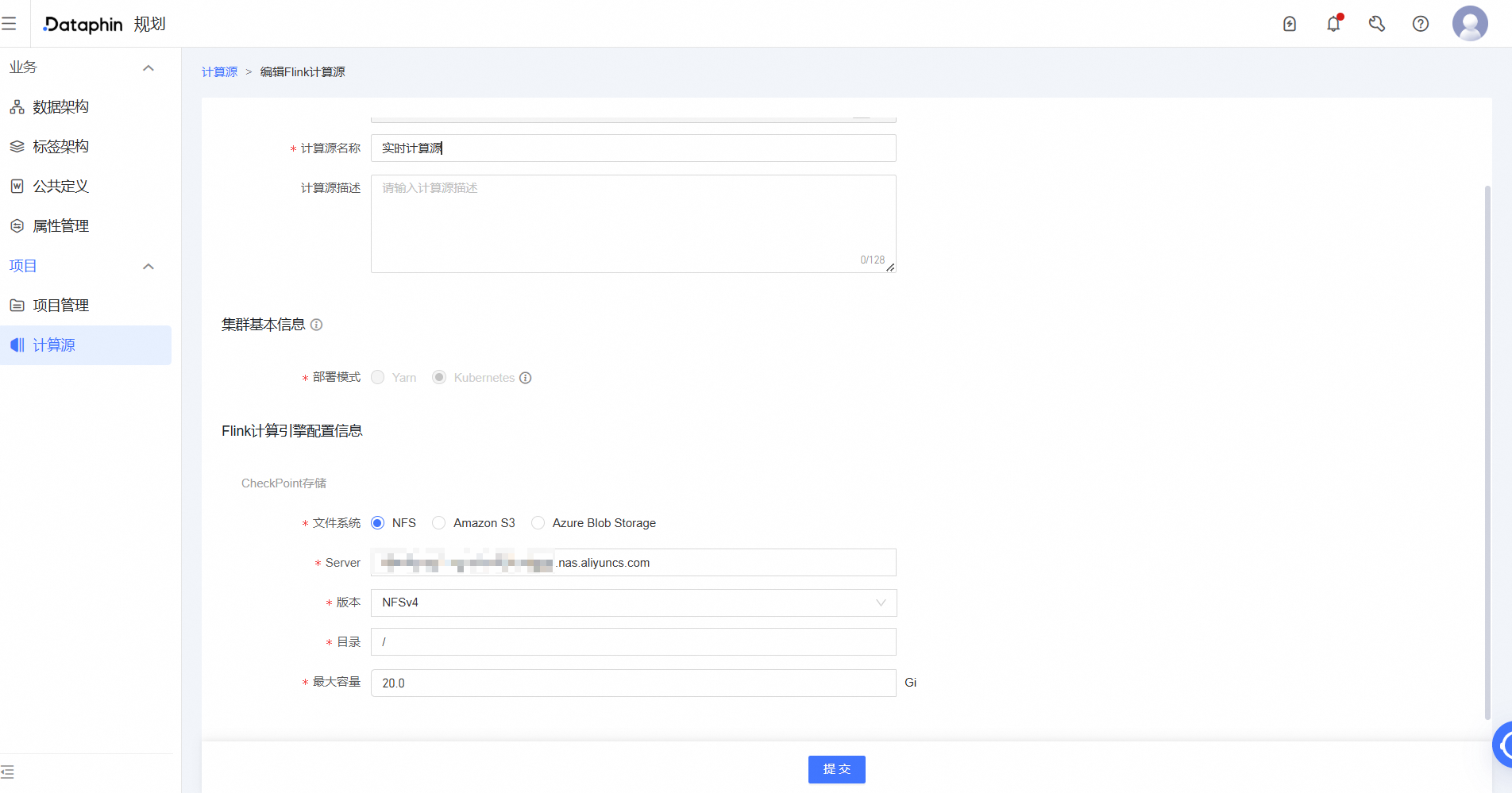Select the NFS file system option
This screenshot has height=793, width=1512.
coord(378,523)
